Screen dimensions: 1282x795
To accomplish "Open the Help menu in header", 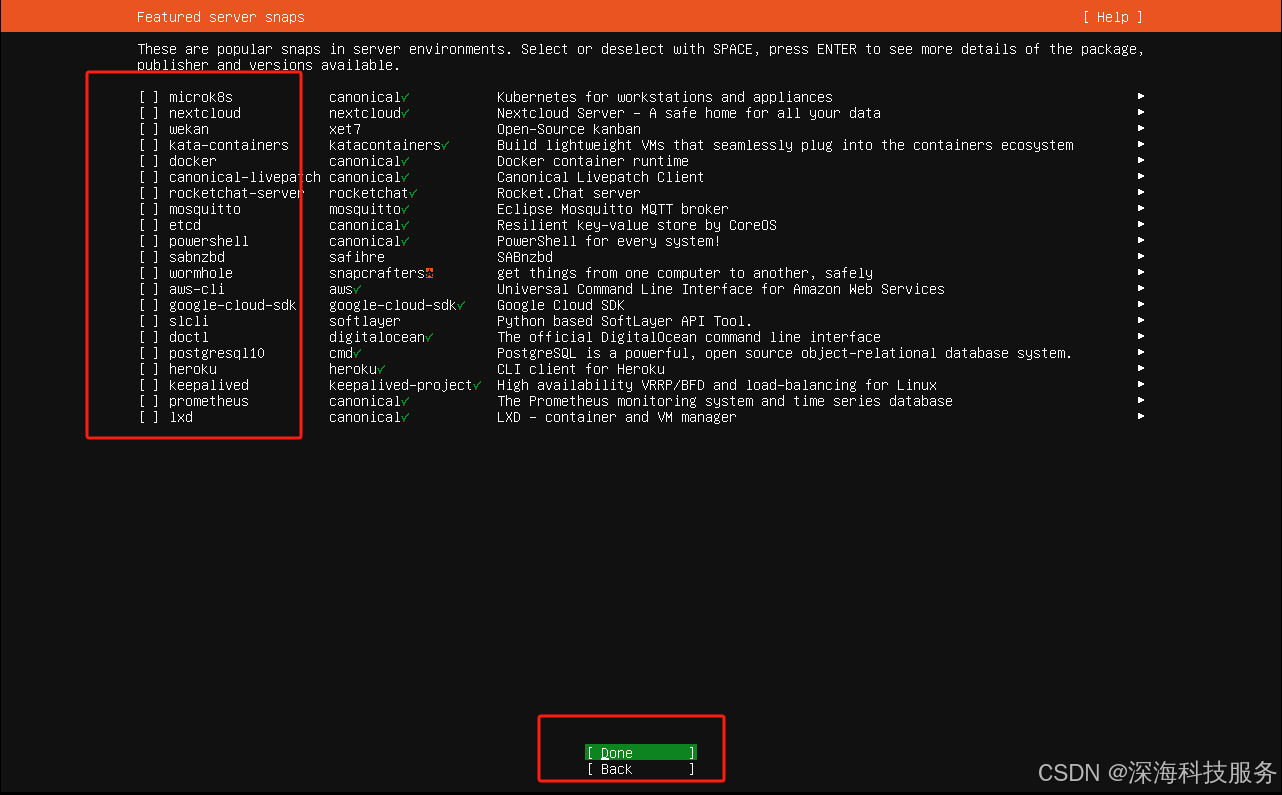I will pos(1112,17).
